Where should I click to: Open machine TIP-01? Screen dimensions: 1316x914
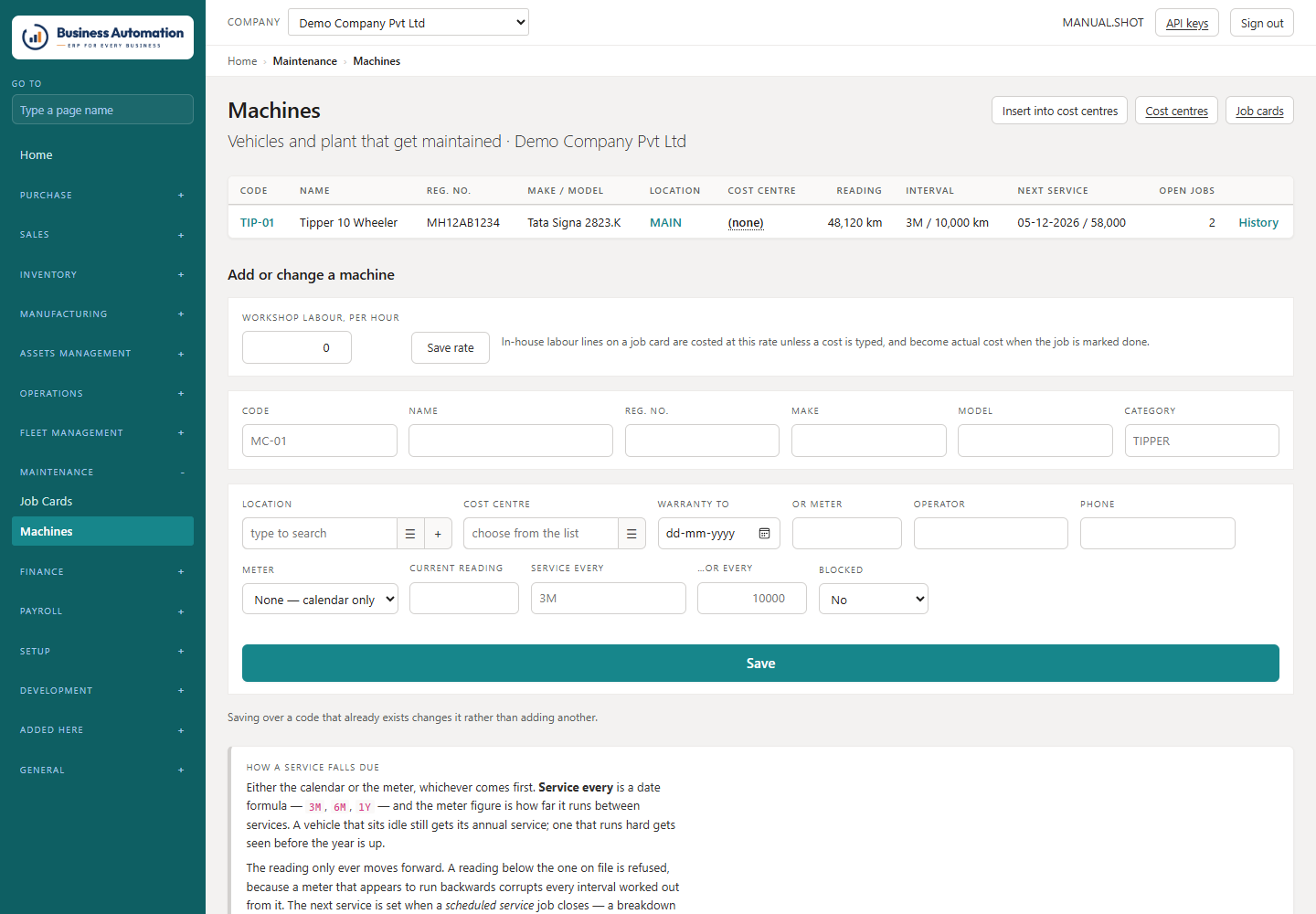tap(257, 223)
